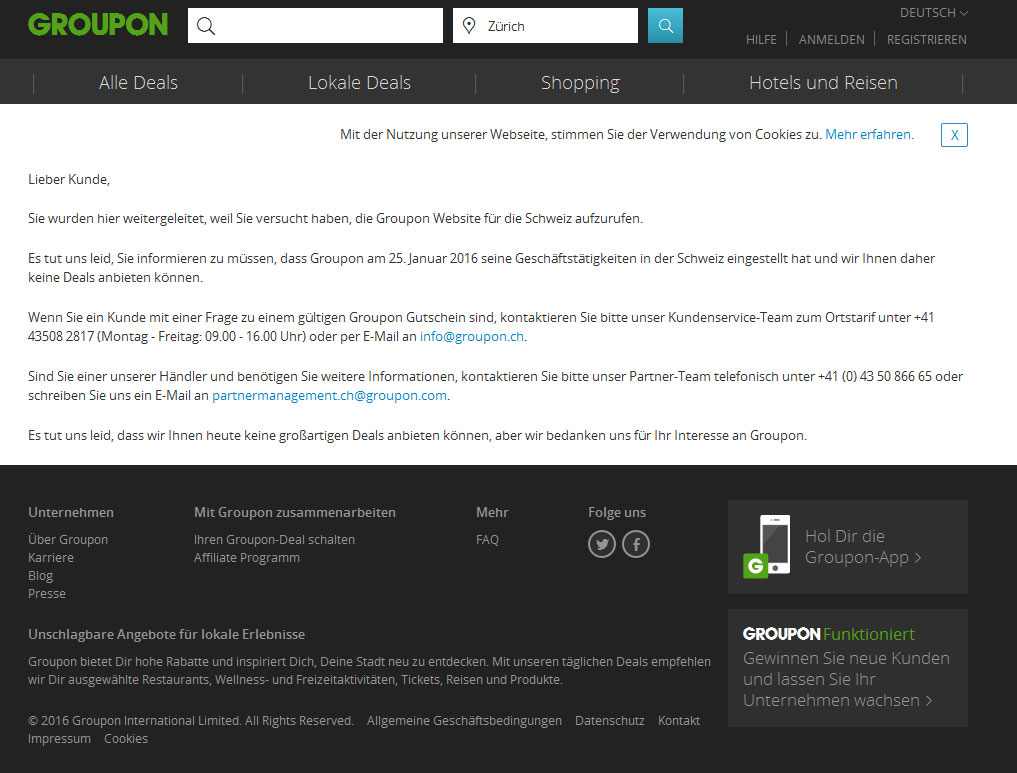Click the partnermanagement.ch@groupon.com email link
The image size is (1017, 773).
click(329, 395)
